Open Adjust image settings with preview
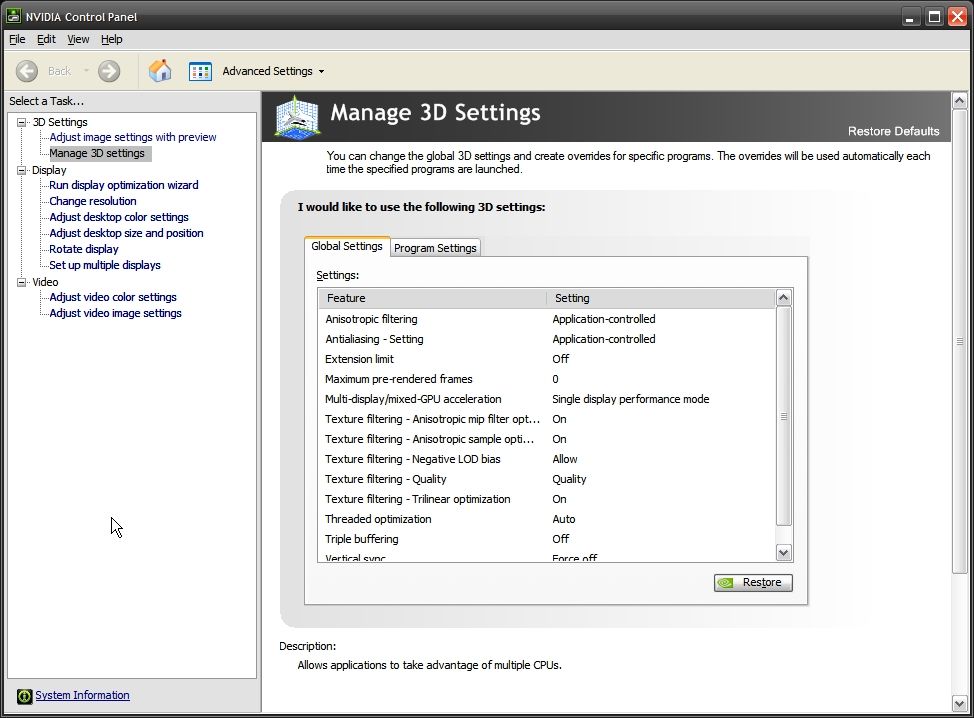974x718 pixels. [x=133, y=137]
